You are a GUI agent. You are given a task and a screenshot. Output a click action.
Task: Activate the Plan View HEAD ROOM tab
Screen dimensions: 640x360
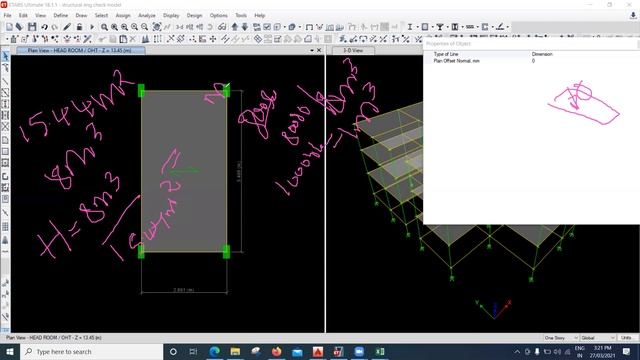(80, 50)
